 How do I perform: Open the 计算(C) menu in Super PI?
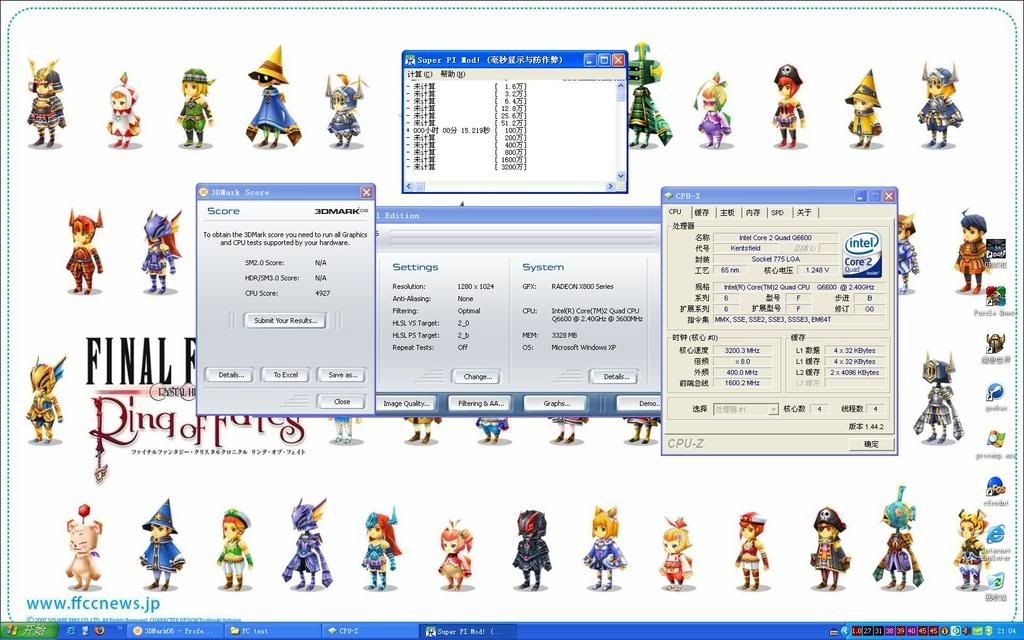419,74
